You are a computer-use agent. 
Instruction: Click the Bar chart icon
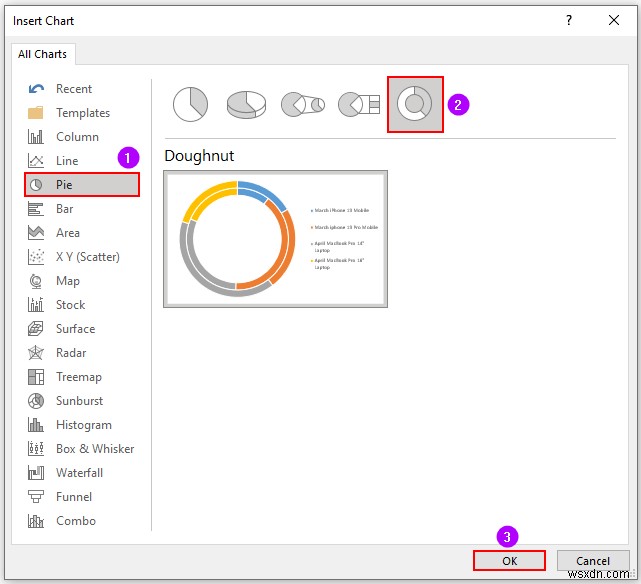tap(36, 209)
